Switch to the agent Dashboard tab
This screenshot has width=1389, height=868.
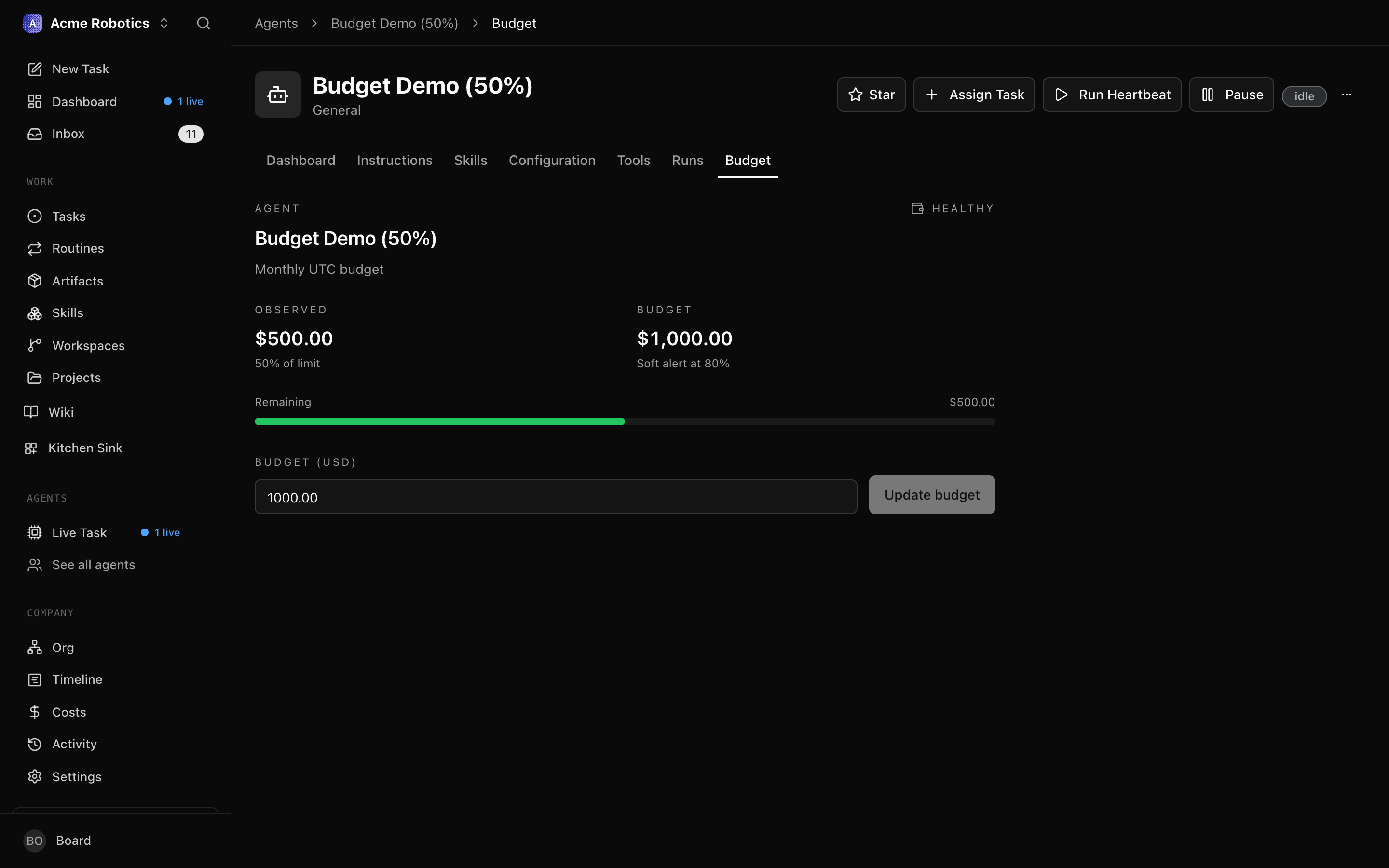(301, 160)
